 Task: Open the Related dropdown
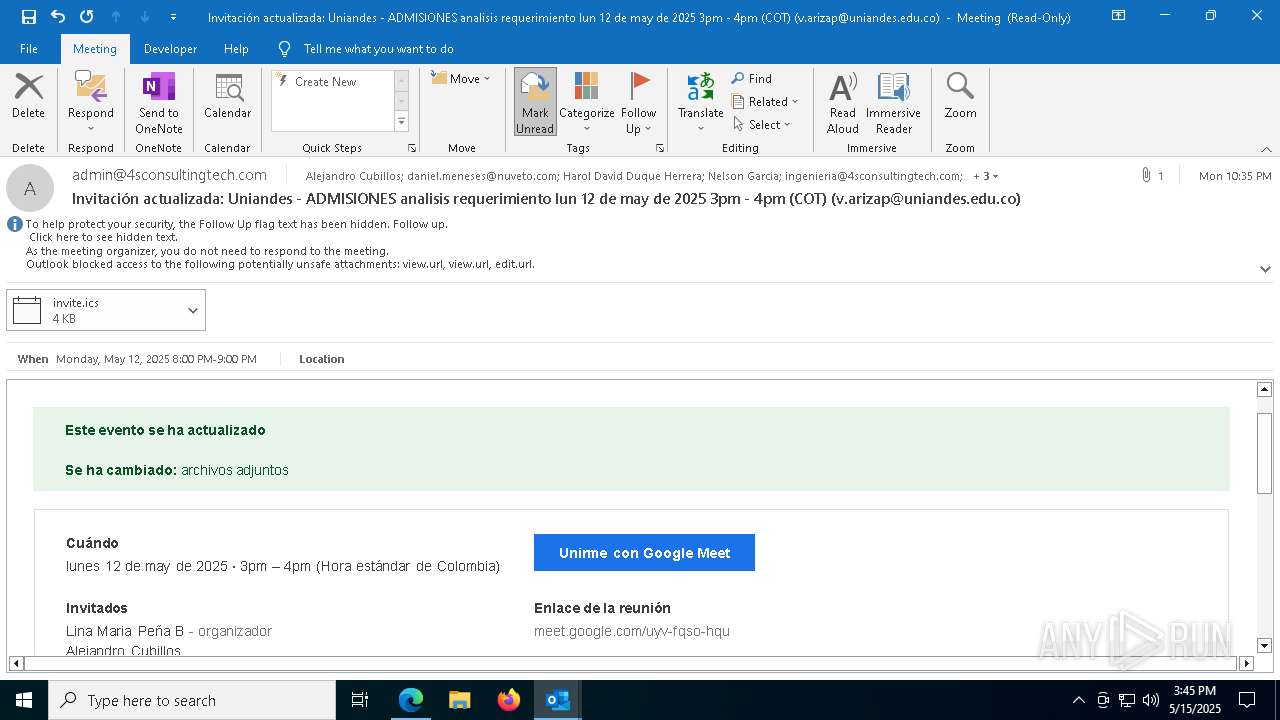point(766,101)
